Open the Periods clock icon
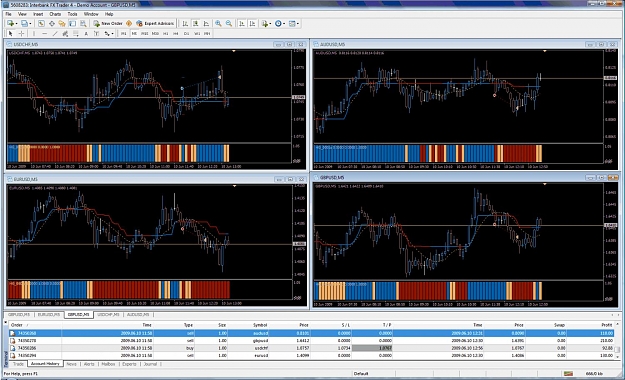 (278, 24)
